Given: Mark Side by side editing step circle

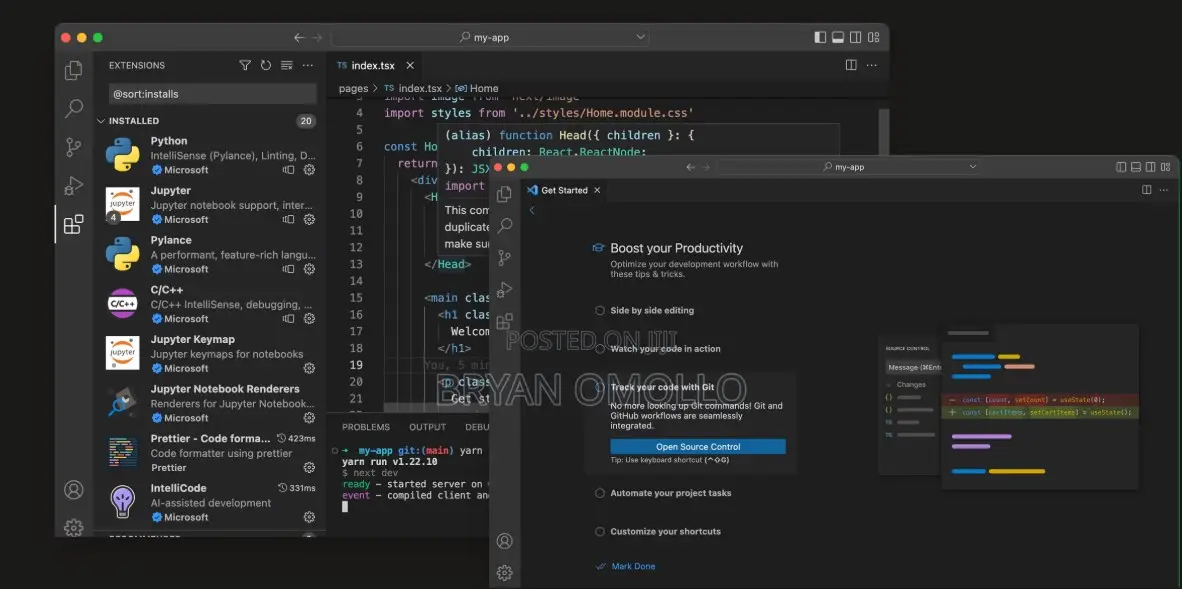Looking at the screenshot, I should coord(600,310).
